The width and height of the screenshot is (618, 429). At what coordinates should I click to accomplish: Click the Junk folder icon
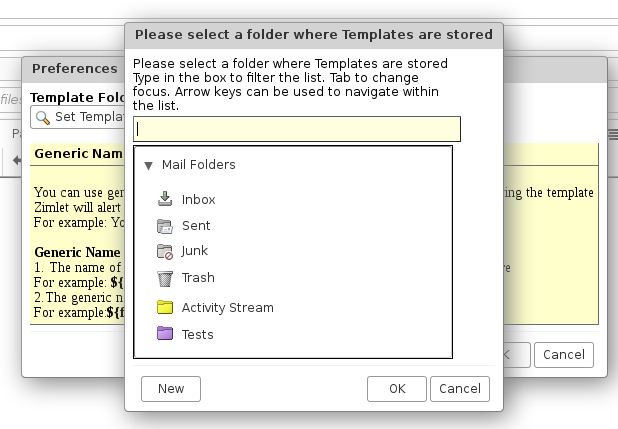(166, 251)
